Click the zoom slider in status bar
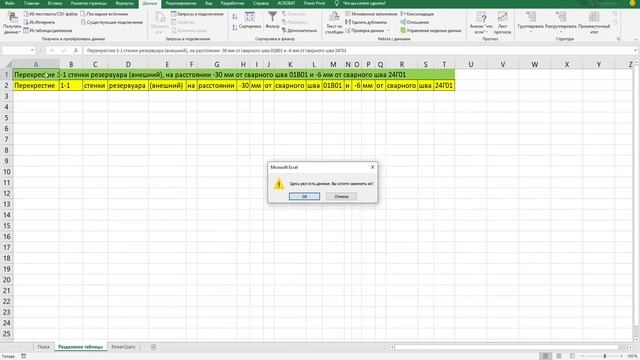 604,356
